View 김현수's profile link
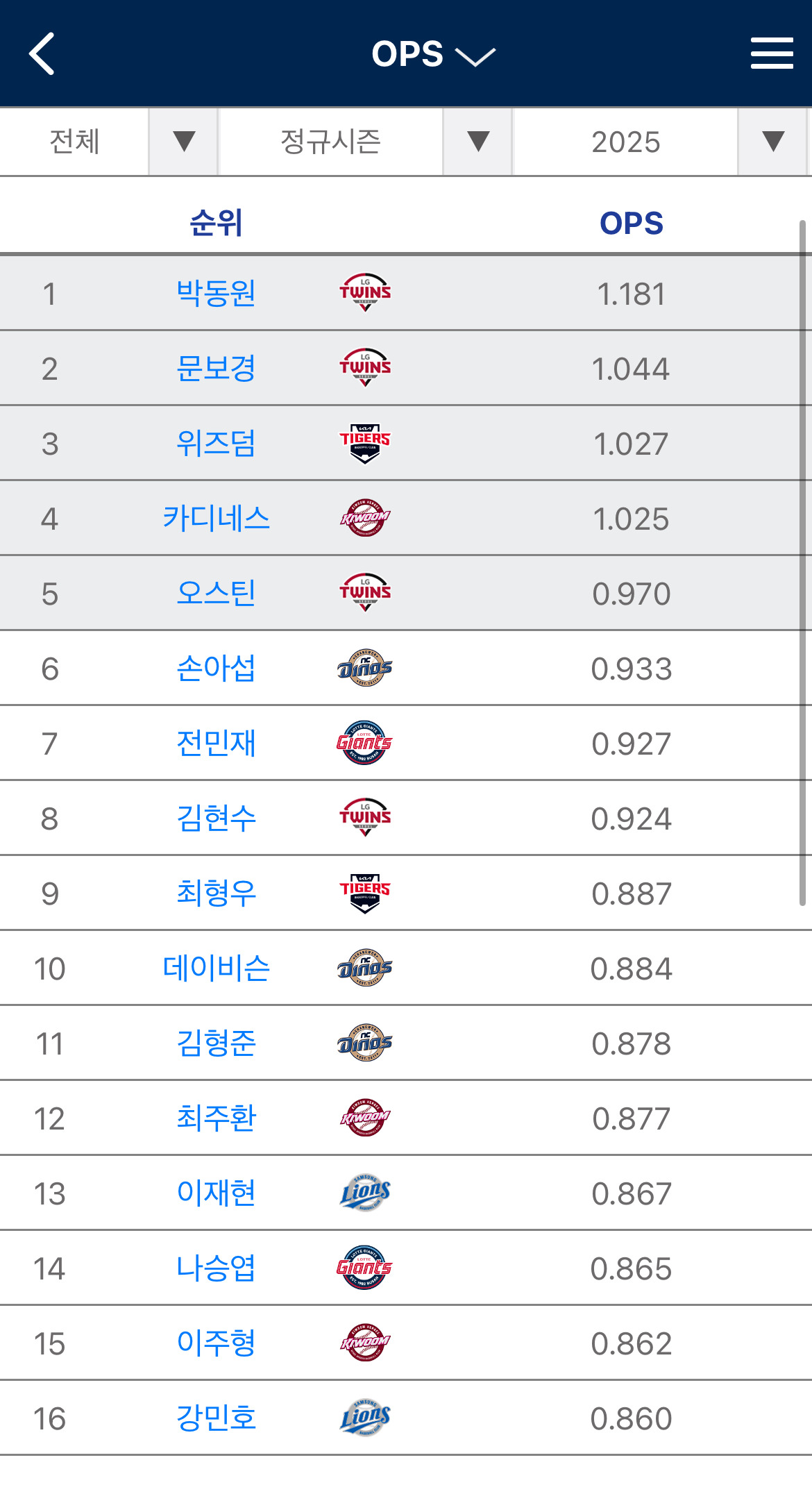Viewport: 812px width, 1485px height. 217,818
